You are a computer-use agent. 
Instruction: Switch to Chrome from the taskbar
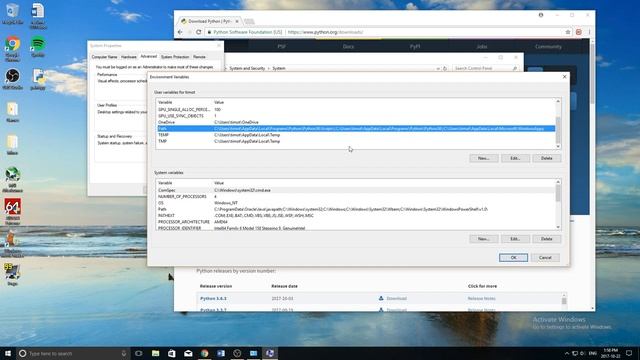(x=204, y=353)
